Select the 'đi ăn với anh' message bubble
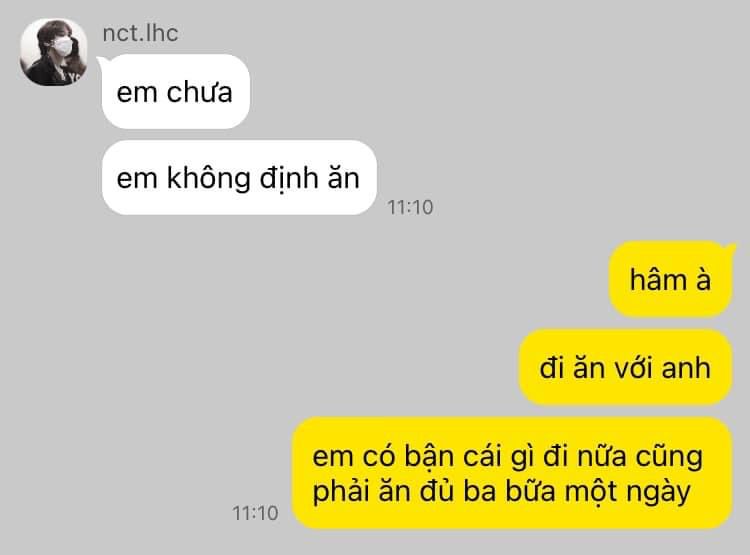This screenshot has width=750, height=555. coord(626,367)
